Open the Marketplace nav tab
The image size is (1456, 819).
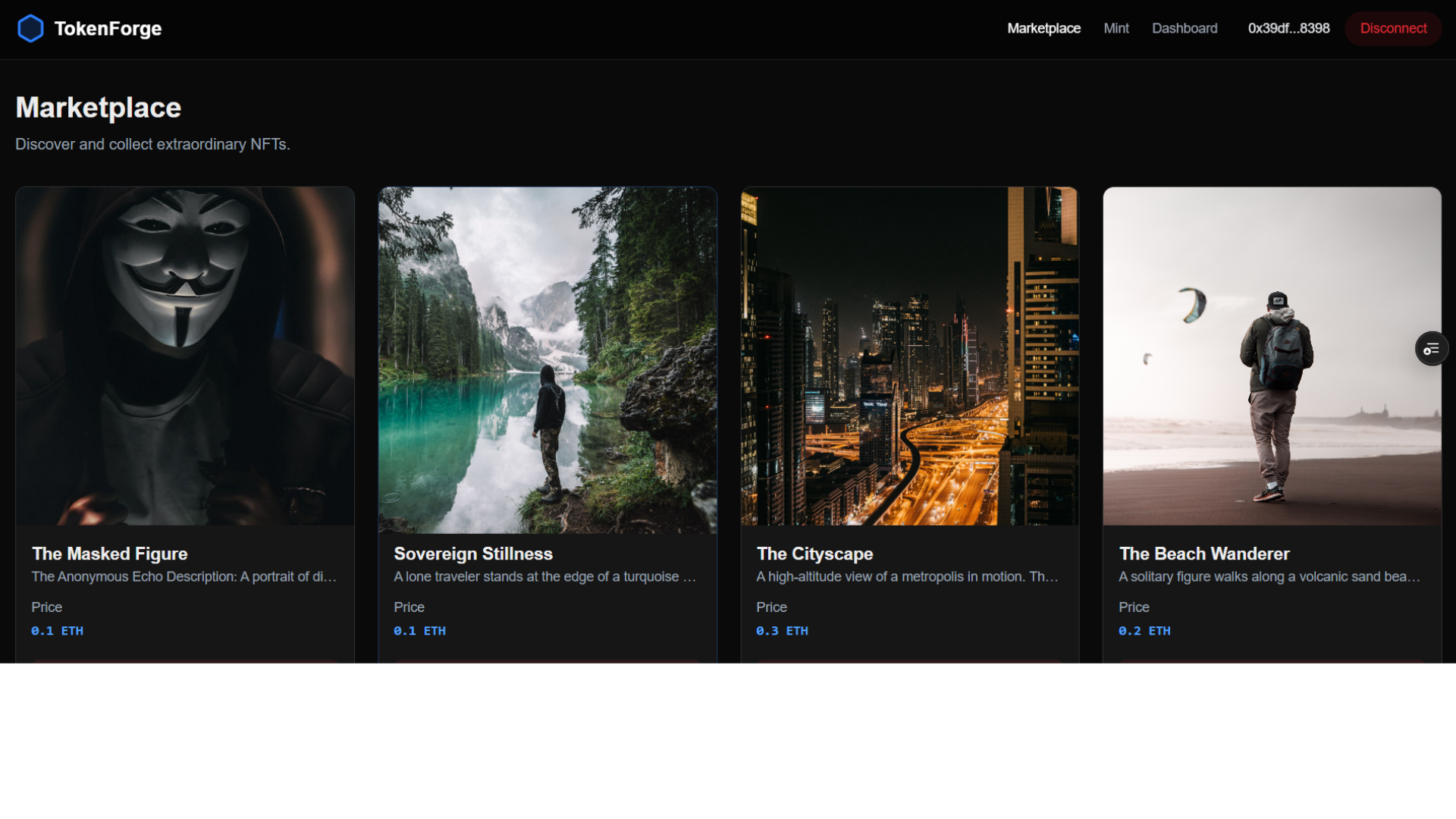[1043, 29]
